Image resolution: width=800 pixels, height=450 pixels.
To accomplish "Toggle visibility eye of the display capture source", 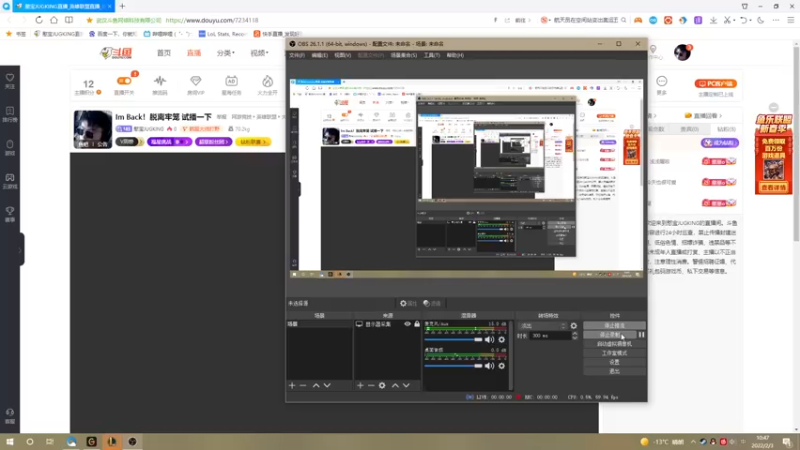I will (407, 324).
